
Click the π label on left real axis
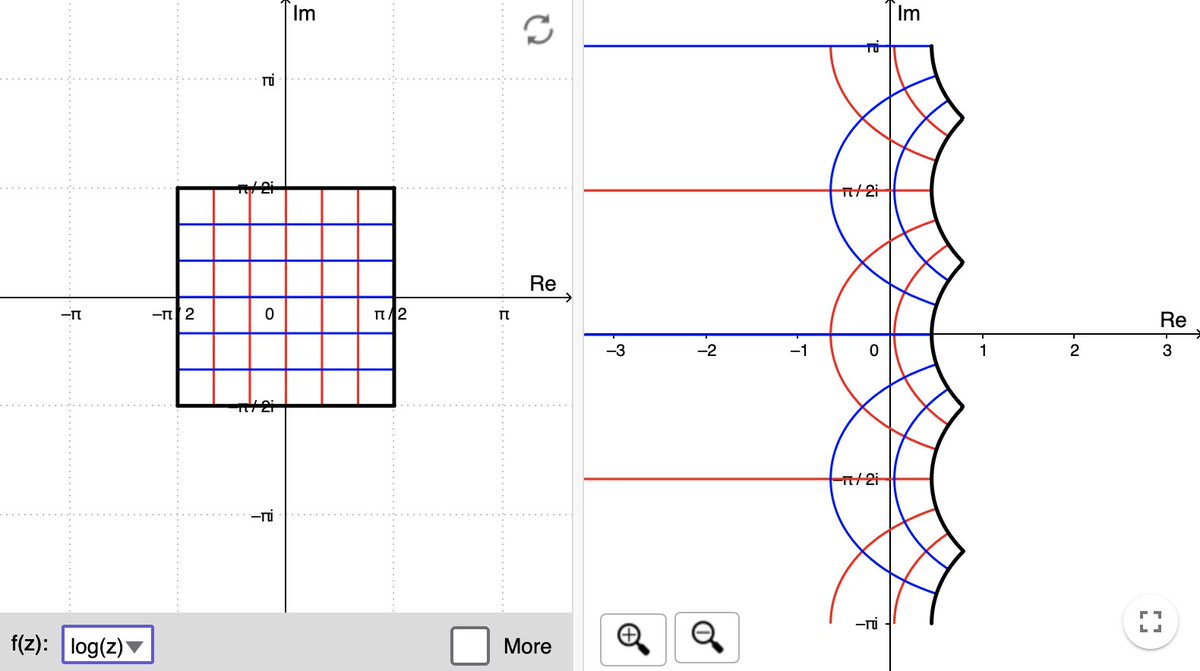point(504,314)
